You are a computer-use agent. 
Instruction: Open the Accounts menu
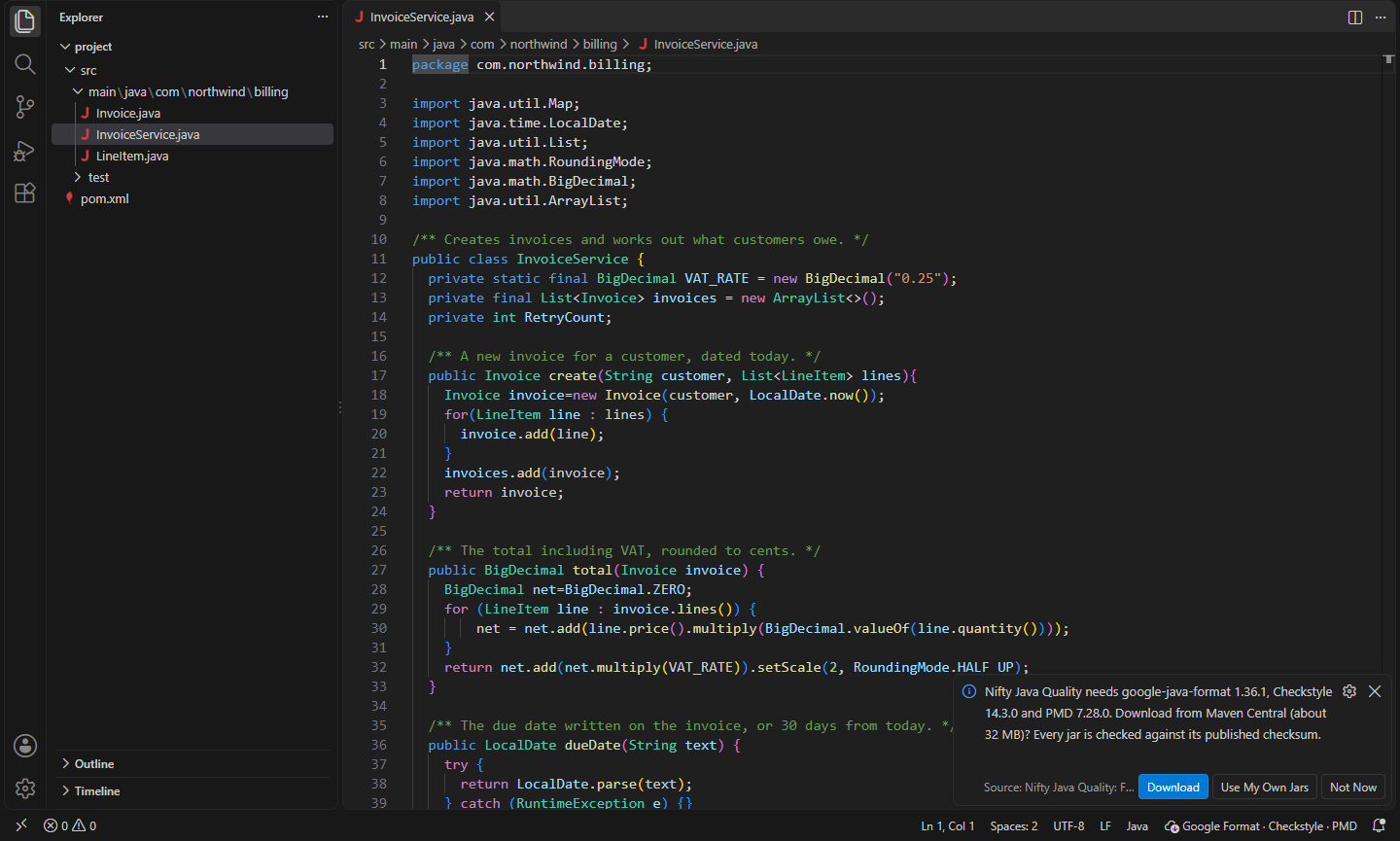(25, 746)
